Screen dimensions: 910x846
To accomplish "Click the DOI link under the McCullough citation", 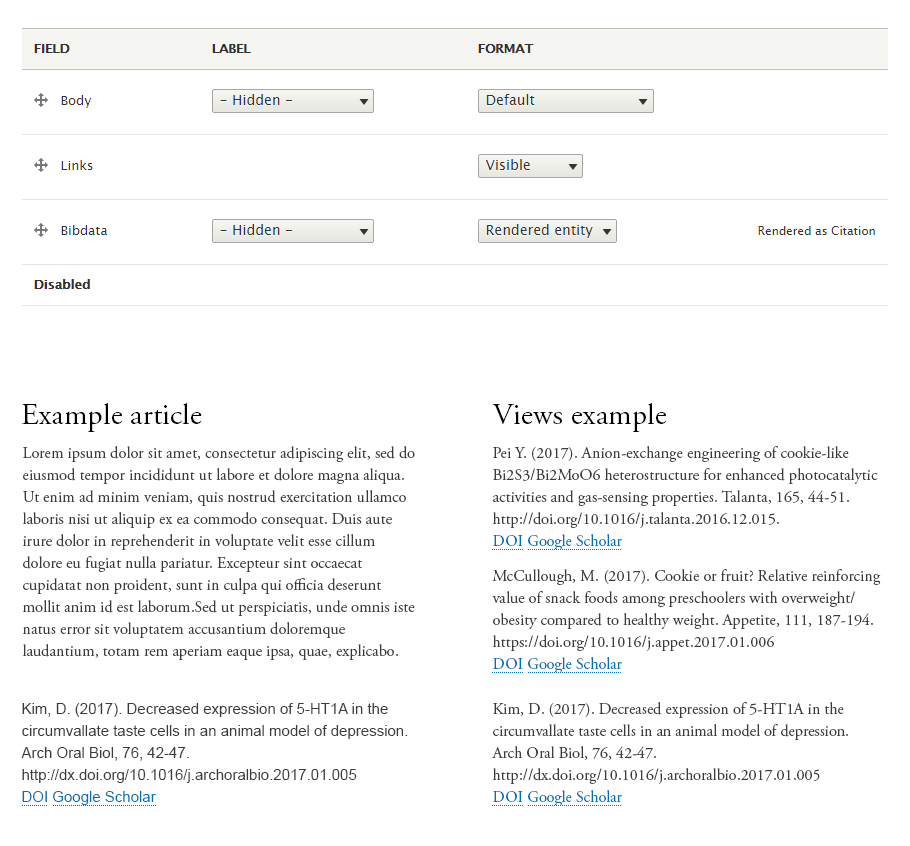I will click(507, 664).
